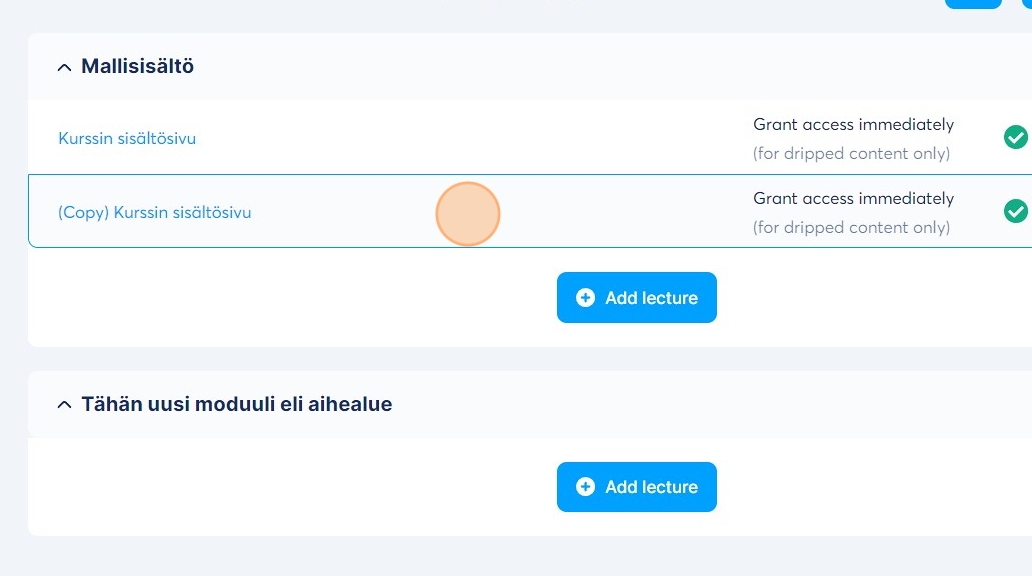Click green checkmark on Kurssin sisältösivu row

point(1015,137)
